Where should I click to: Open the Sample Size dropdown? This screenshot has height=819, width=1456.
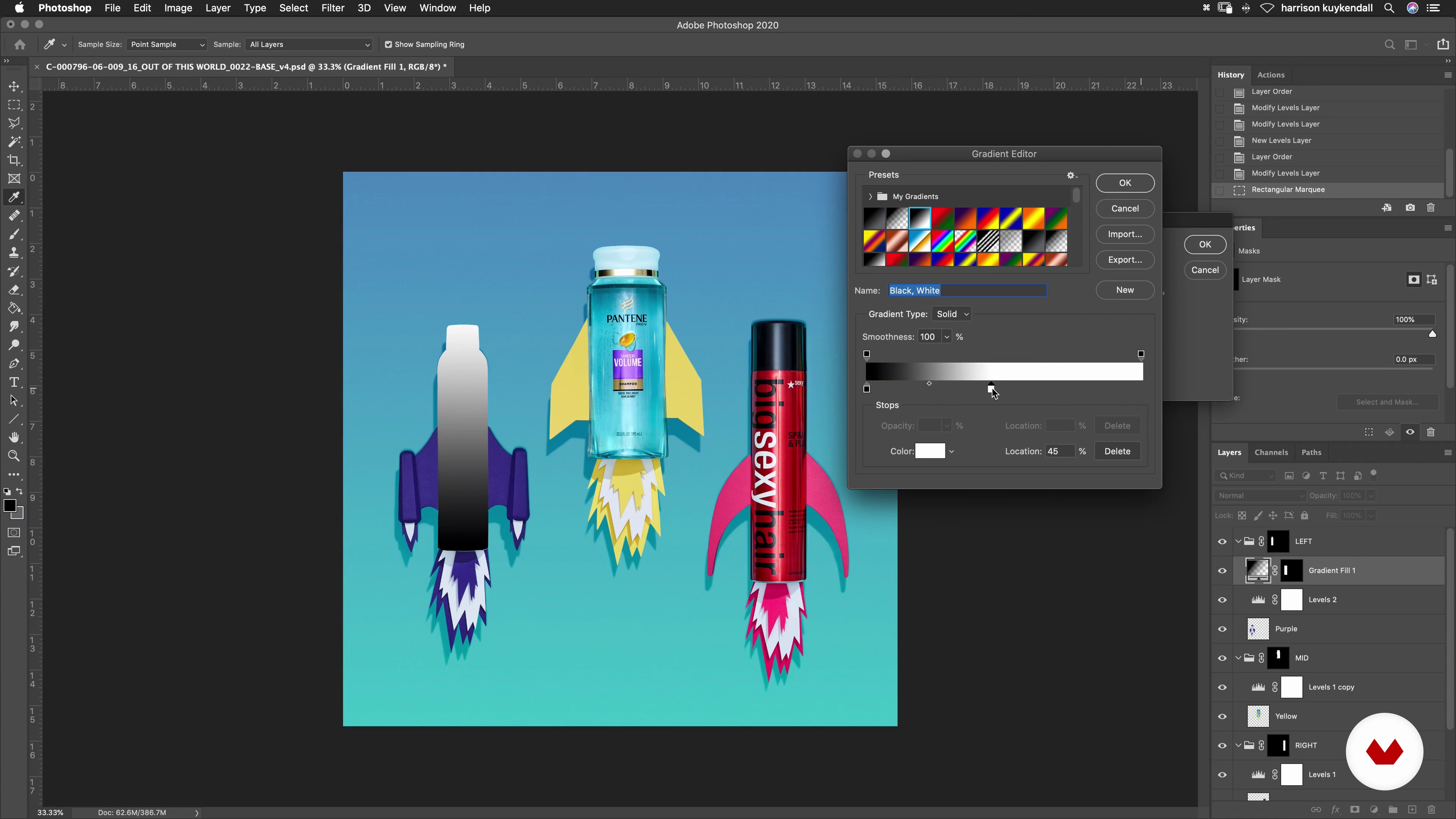[x=167, y=45]
